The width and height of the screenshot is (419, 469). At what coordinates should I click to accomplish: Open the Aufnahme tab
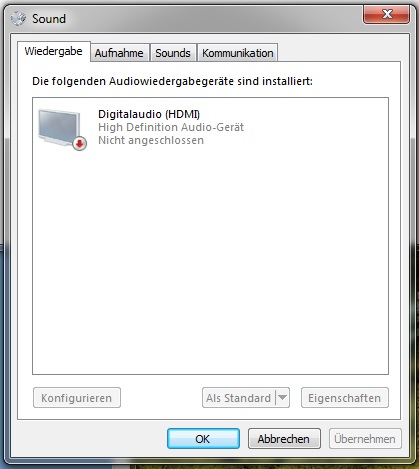point(119,53)
